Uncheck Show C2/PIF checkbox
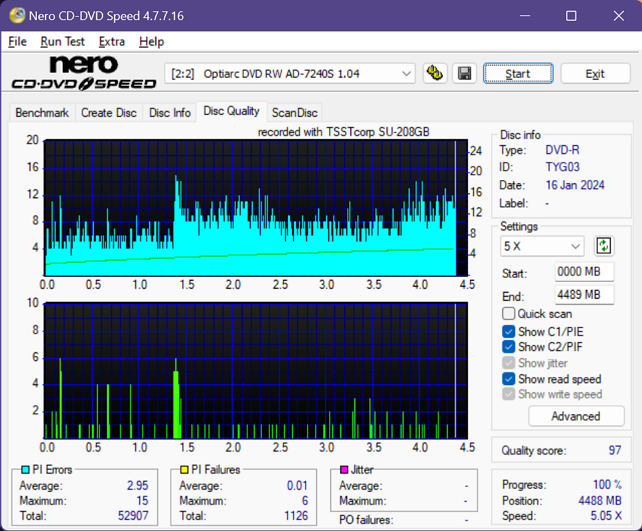Image resolution: width=642 pixels, height=531 pixels. [509, 347]
